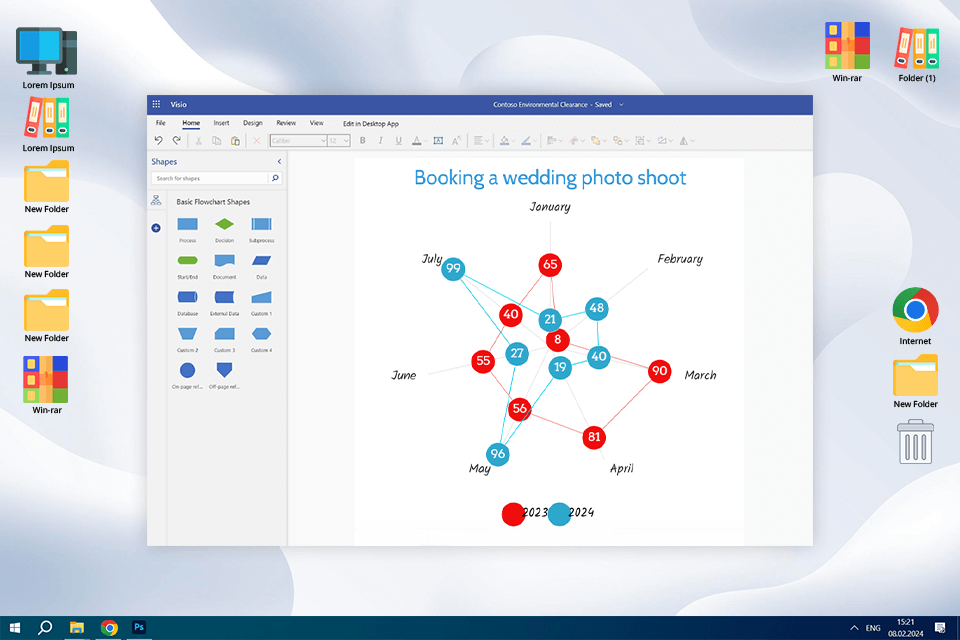The width and height of the screenshot is (960, 640).
Task: Expand the document title chevron next to Saved
Action: pyautogui.click(x=621, y=105)
